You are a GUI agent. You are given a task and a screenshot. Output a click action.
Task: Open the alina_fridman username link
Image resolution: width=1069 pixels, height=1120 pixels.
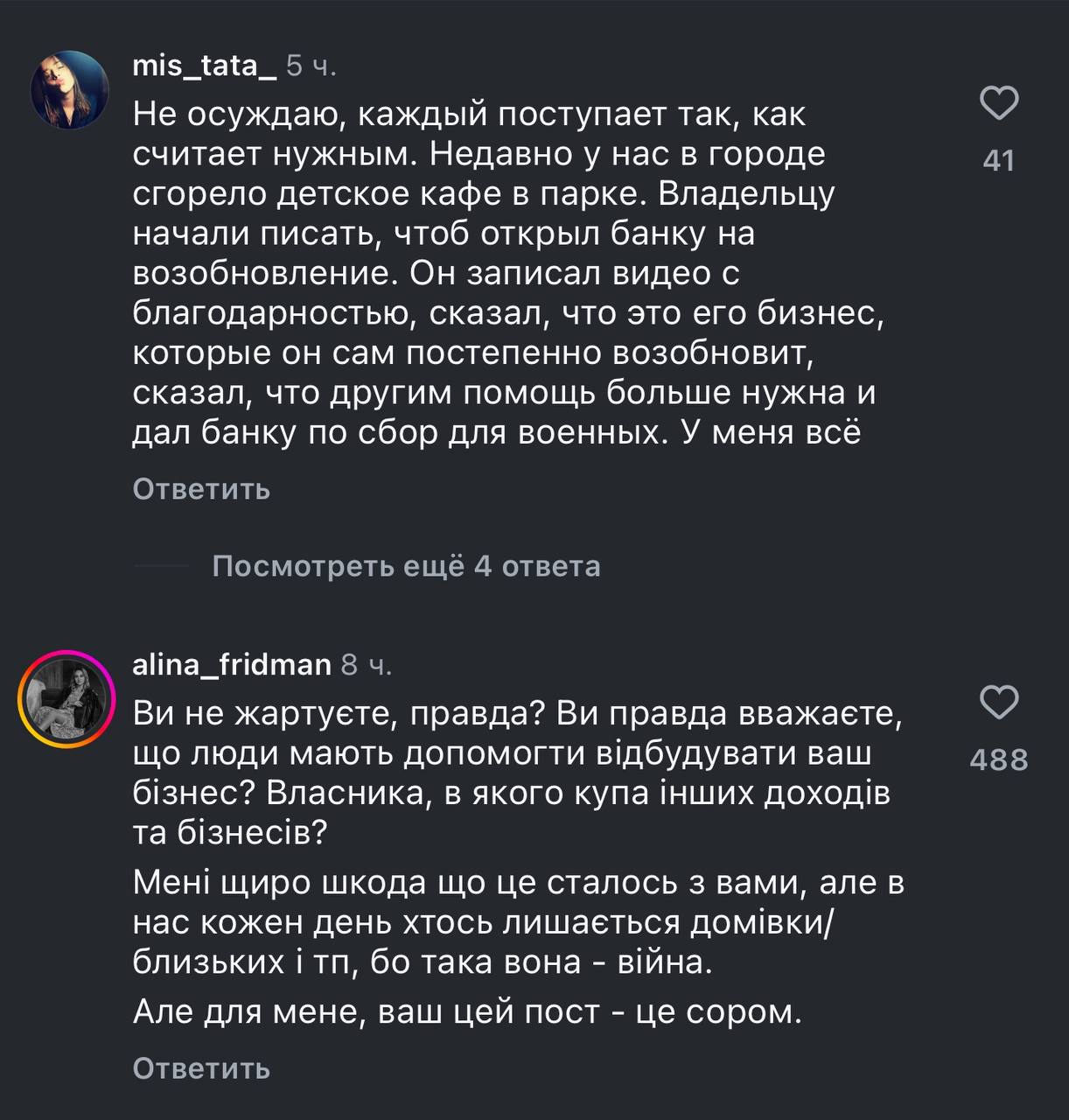pos(232,665)
